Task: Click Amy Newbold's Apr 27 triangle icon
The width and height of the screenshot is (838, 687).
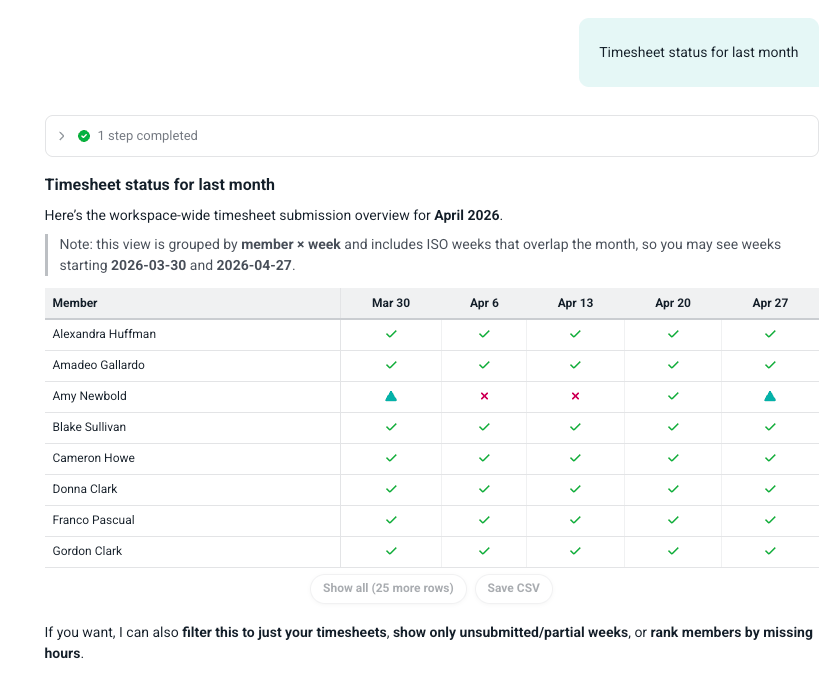Action: [x=770, y=396]
